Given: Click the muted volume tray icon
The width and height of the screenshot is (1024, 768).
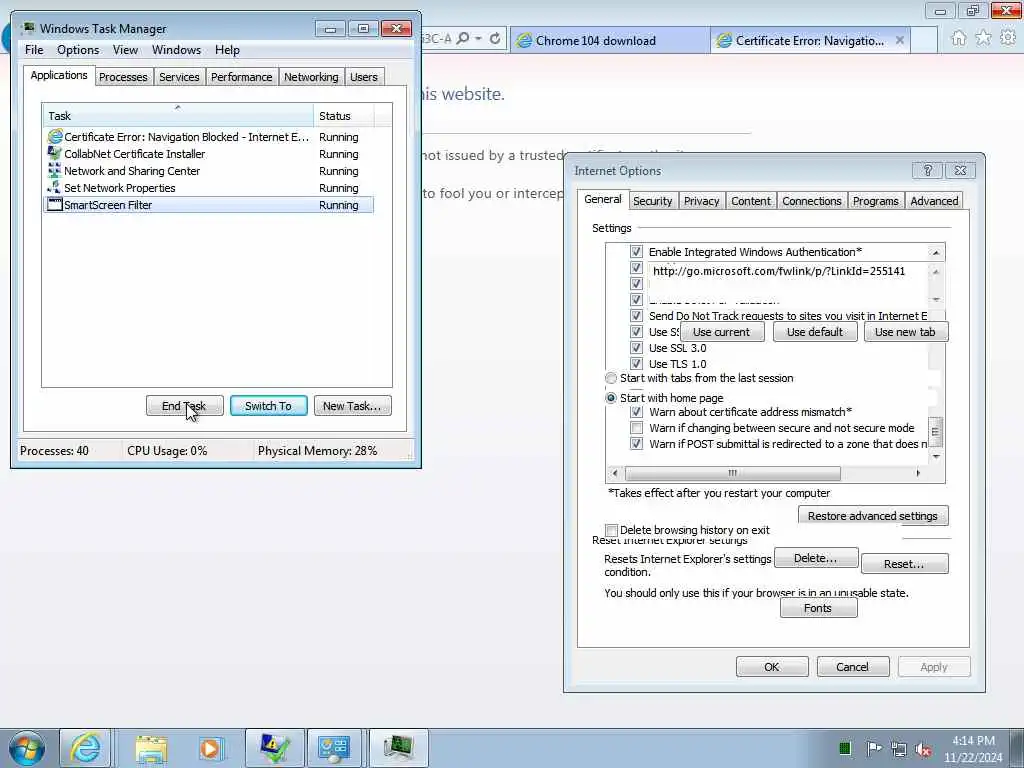Looking at the screenshot, I should pos(923,749).
